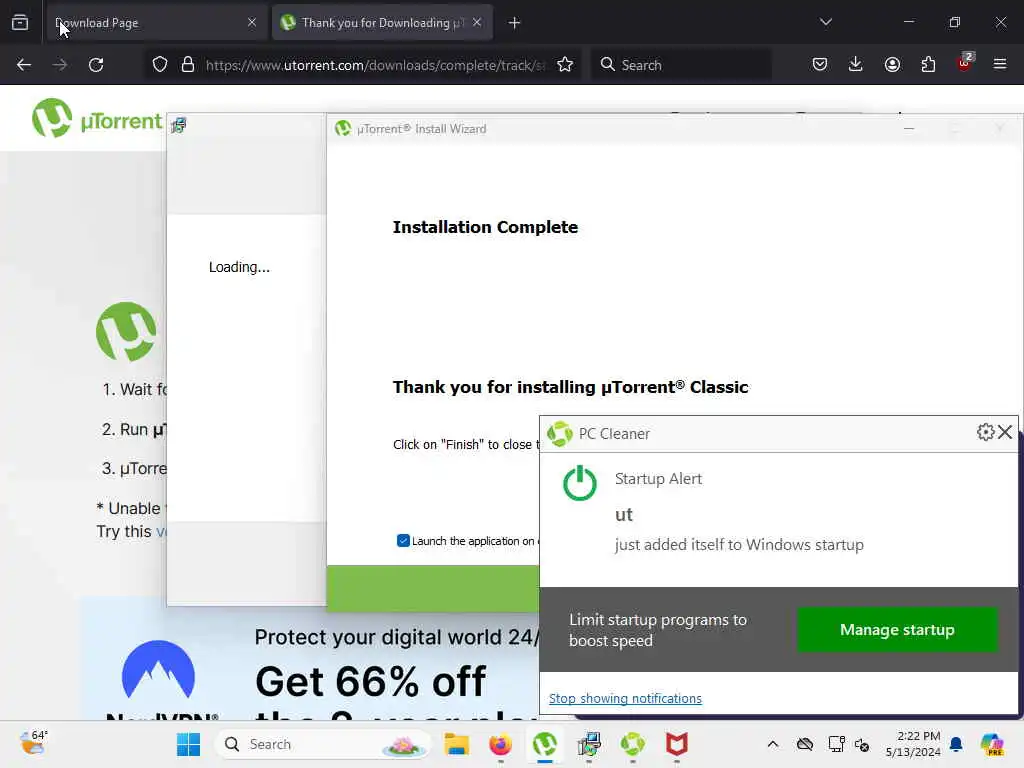Bookmark this page with the star
This screenshot has width=1024, height=768.
(565, 65)
